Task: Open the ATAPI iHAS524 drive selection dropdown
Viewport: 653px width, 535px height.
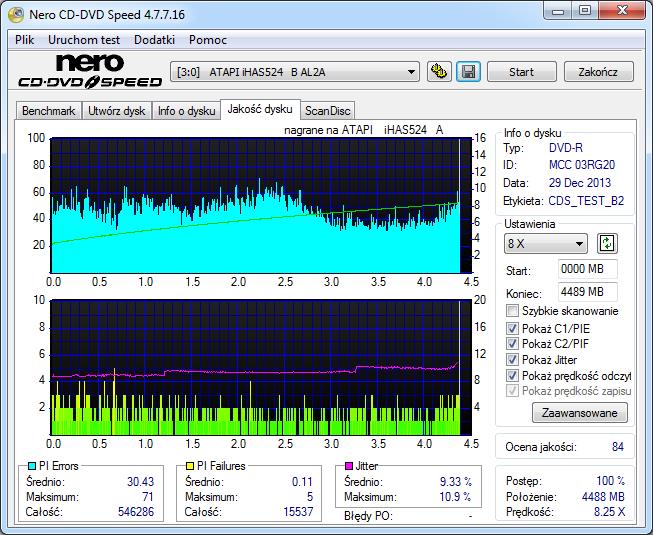Action: coord(295,72)
